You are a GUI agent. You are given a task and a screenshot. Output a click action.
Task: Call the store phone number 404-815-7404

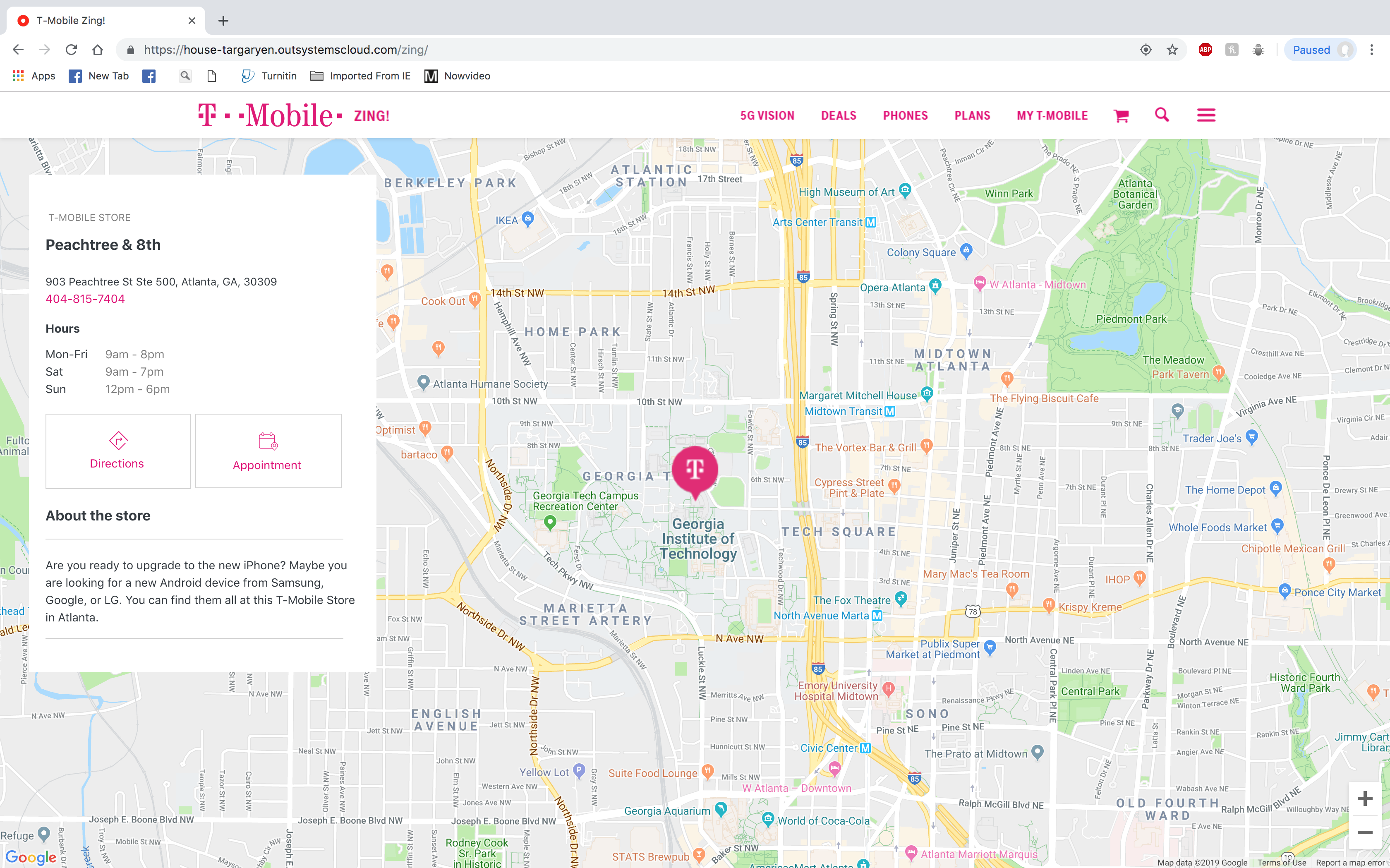[85, 299]
